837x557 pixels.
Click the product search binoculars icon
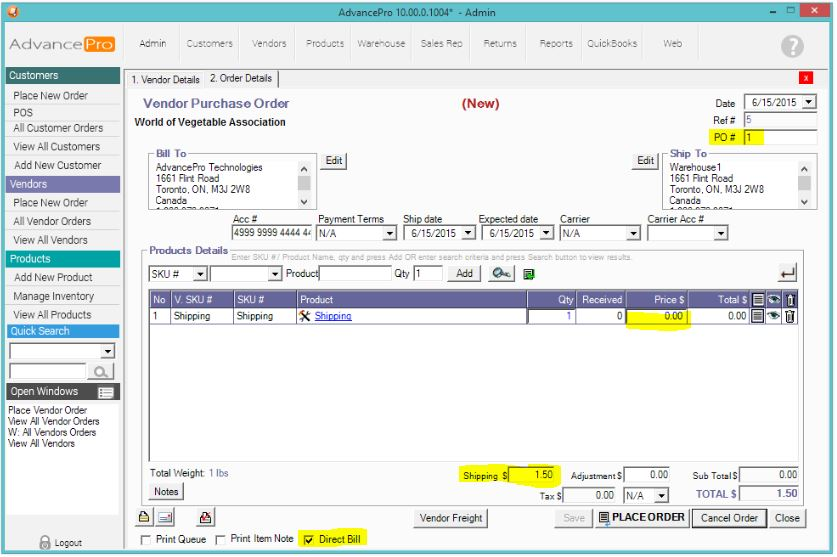[502, 274]
